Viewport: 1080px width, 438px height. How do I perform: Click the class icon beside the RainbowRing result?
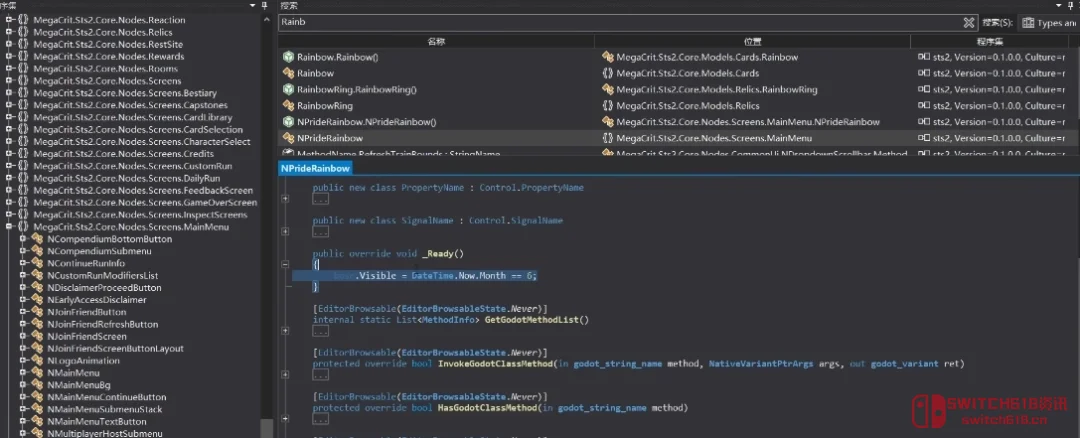point(289,105)
